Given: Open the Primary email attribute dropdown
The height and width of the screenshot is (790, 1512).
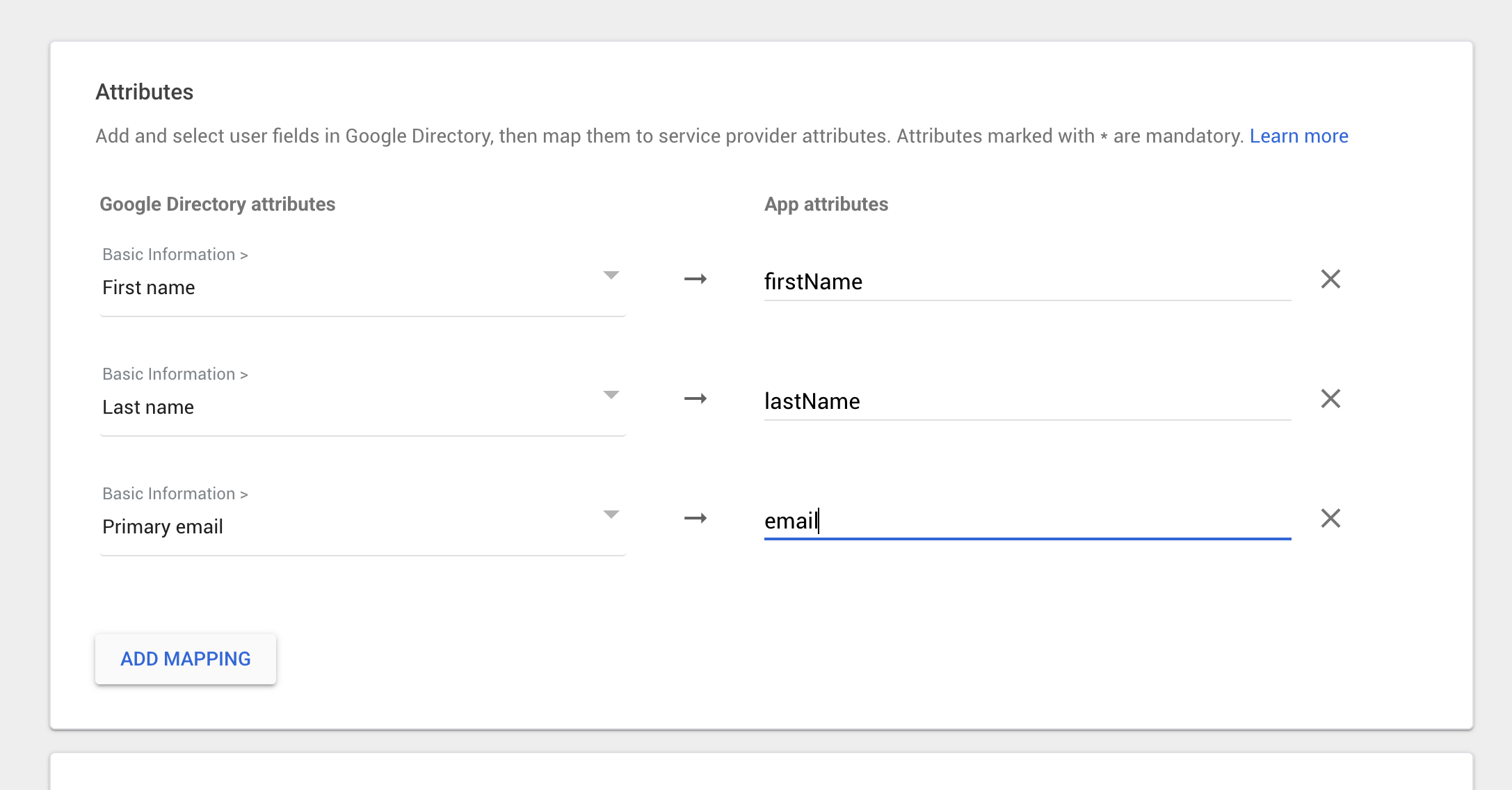Looking at the screenshot, I should click(362, 517).
